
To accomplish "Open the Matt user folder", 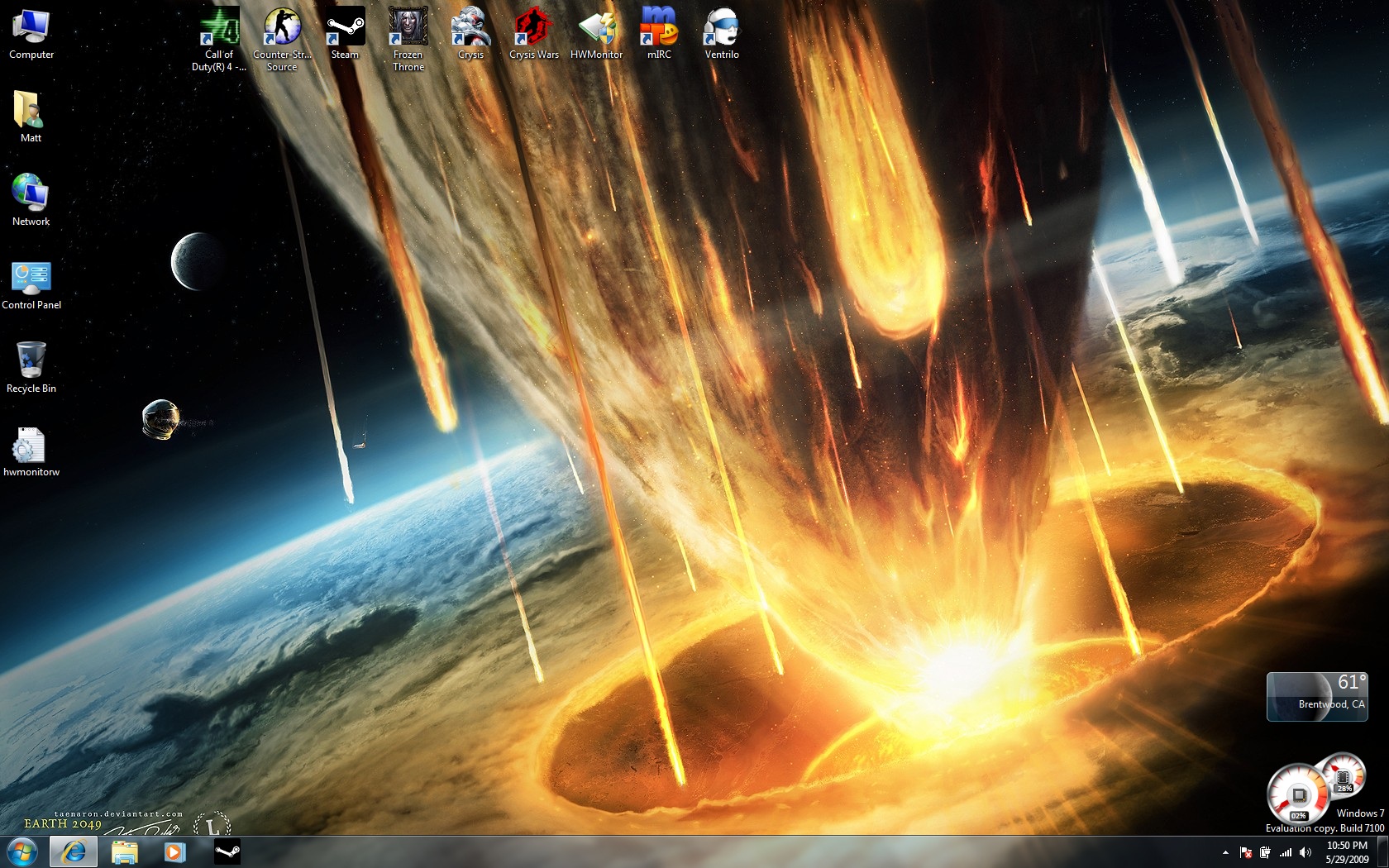I will (31, 117).
